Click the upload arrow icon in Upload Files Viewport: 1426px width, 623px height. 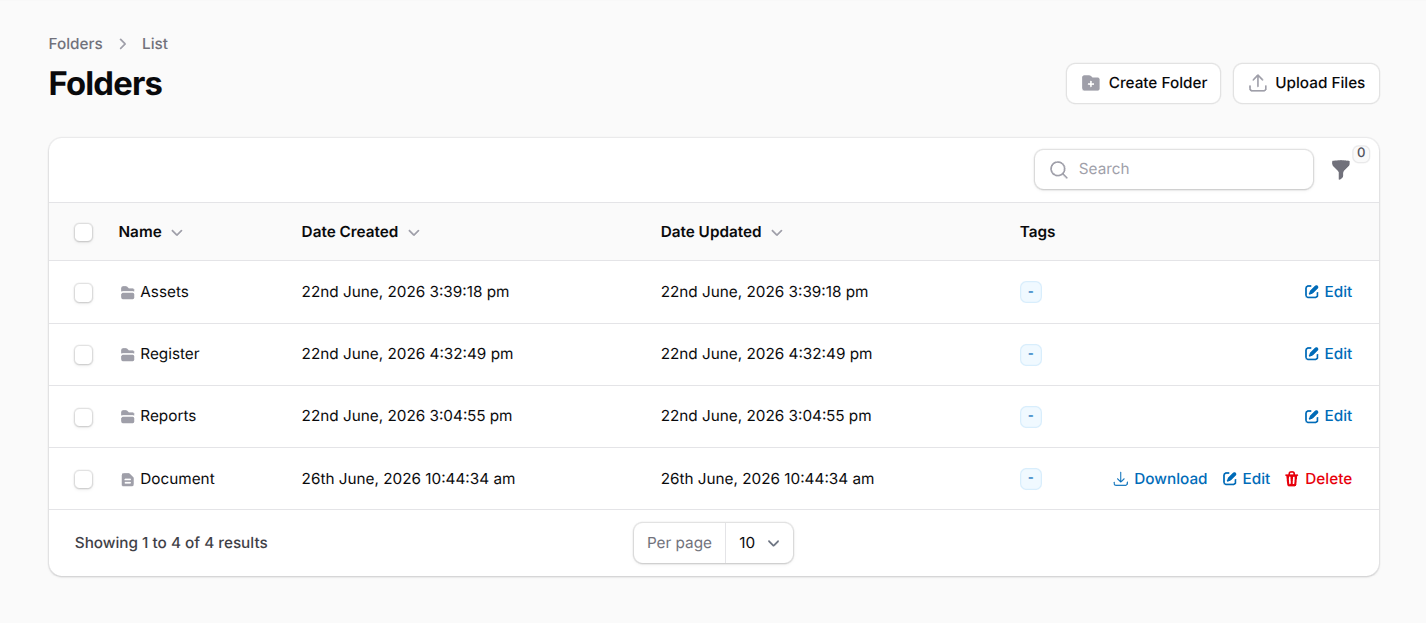tap(1258, 83)
